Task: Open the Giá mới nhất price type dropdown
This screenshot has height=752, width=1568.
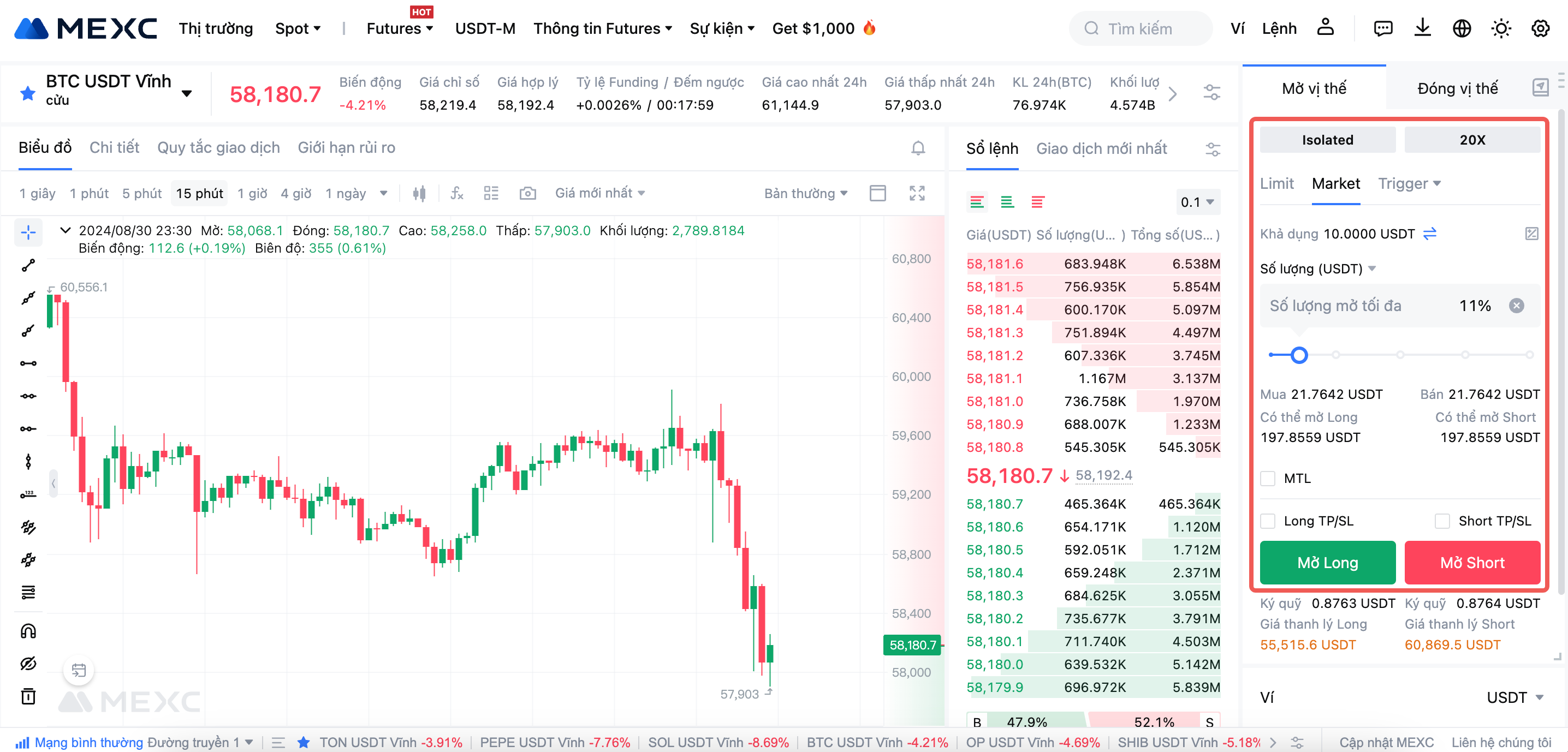Action: pos(600,193)
